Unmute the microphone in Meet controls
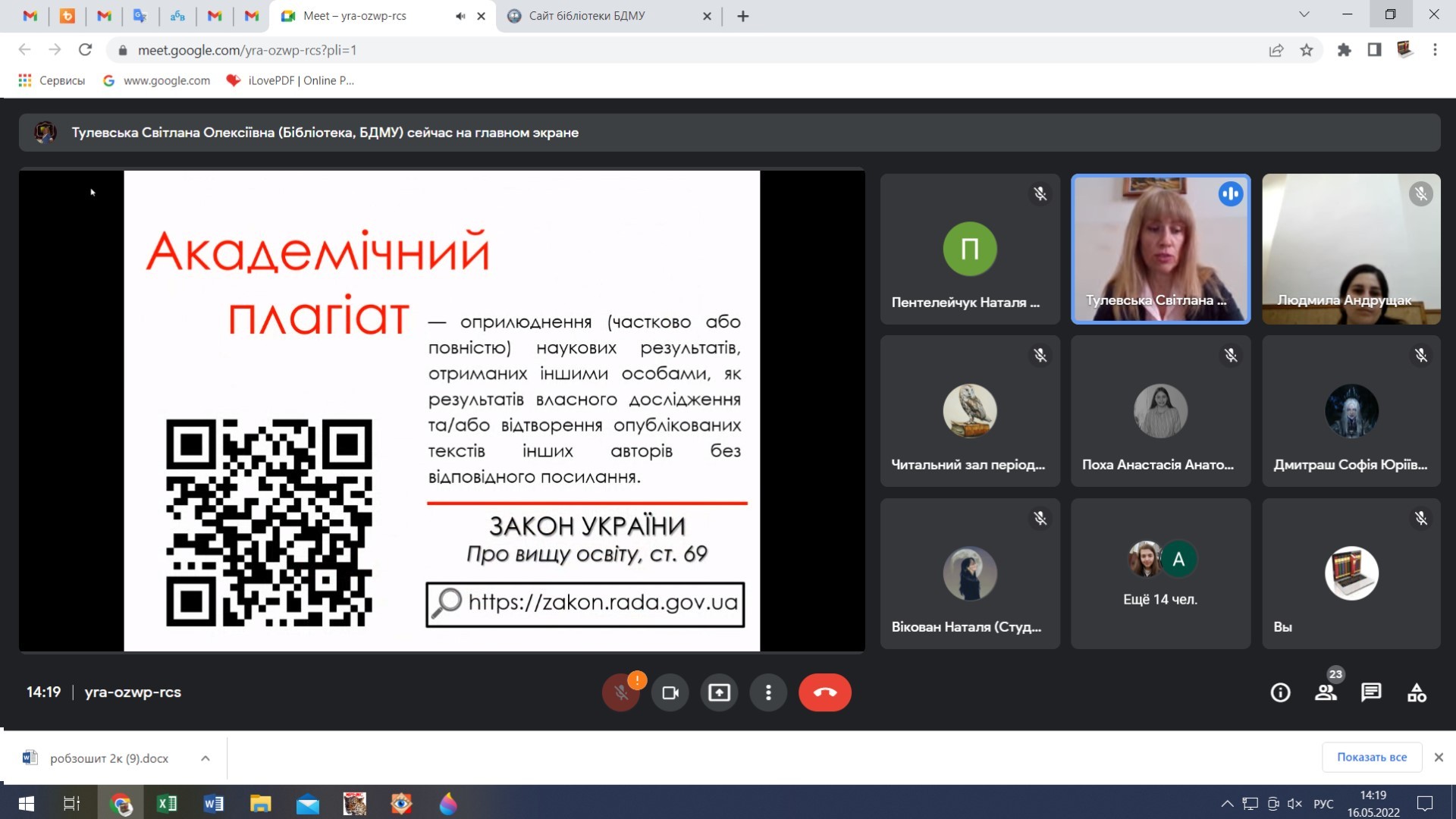This screenshot has height=819, width=1456. (620, 692)
